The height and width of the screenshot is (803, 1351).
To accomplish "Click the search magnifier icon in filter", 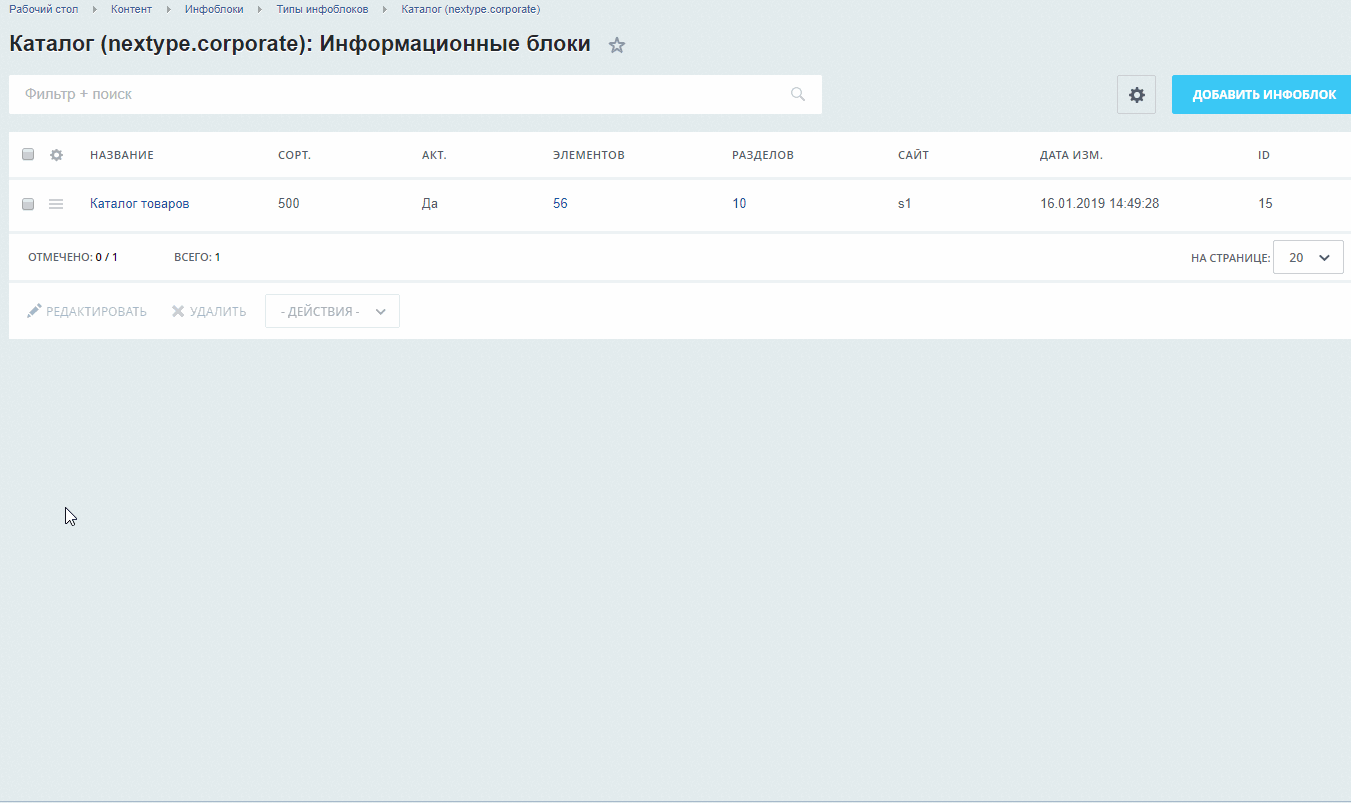I will point(798,94).
